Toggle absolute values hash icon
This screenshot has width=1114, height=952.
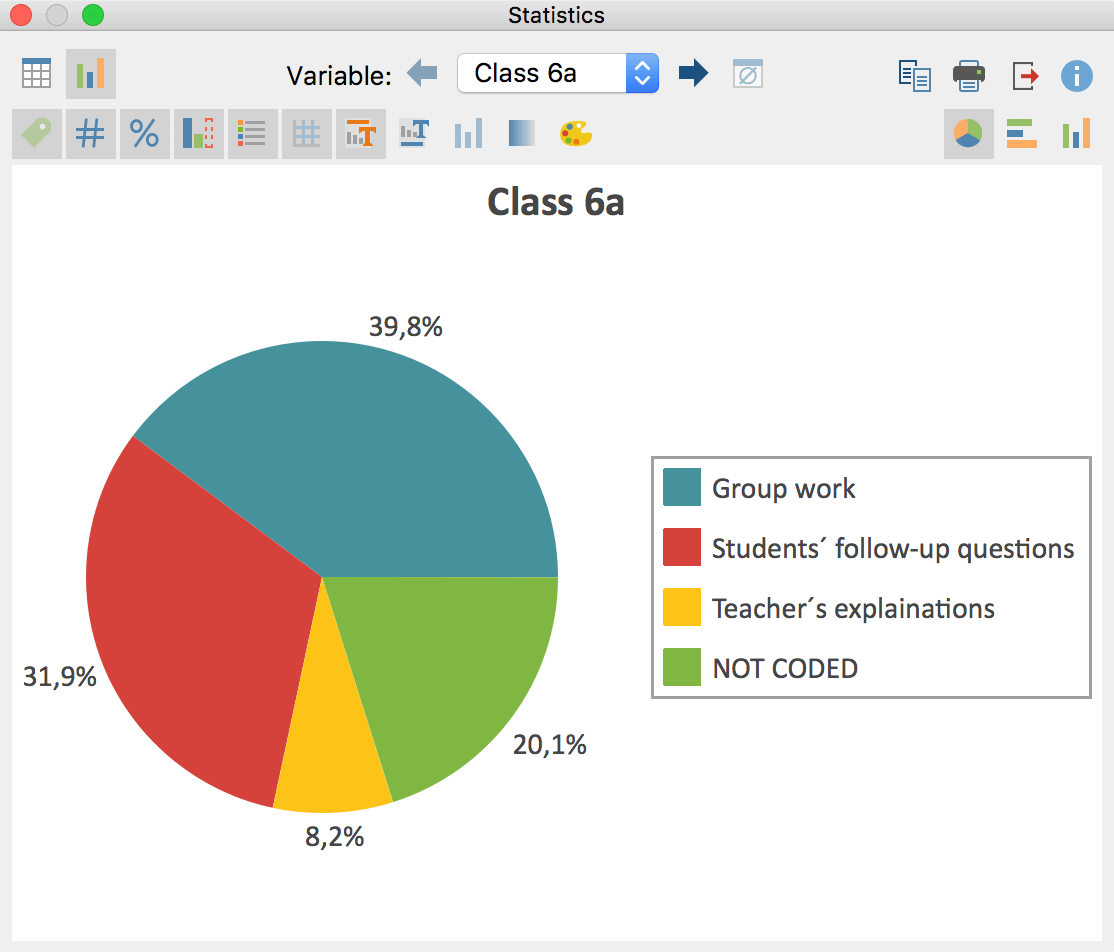(90, 134)
